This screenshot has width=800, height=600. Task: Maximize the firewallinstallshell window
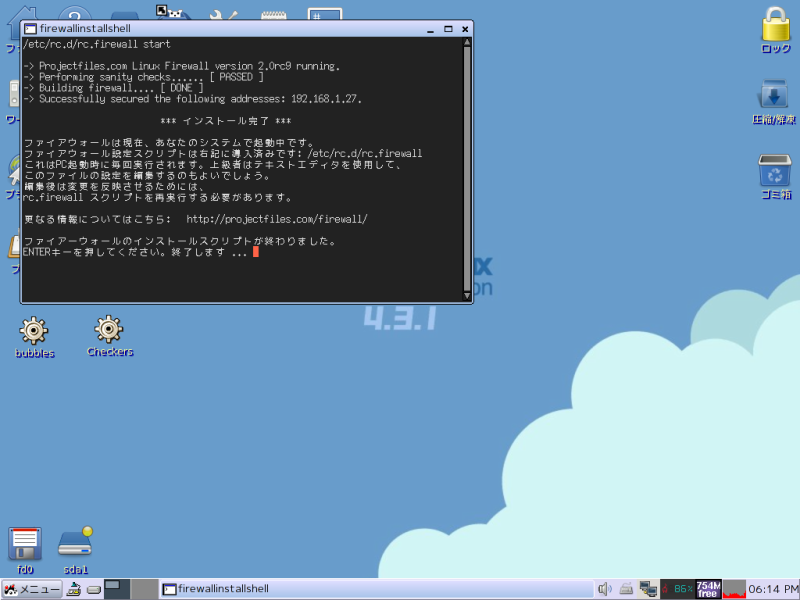click(x=448, y=29)
